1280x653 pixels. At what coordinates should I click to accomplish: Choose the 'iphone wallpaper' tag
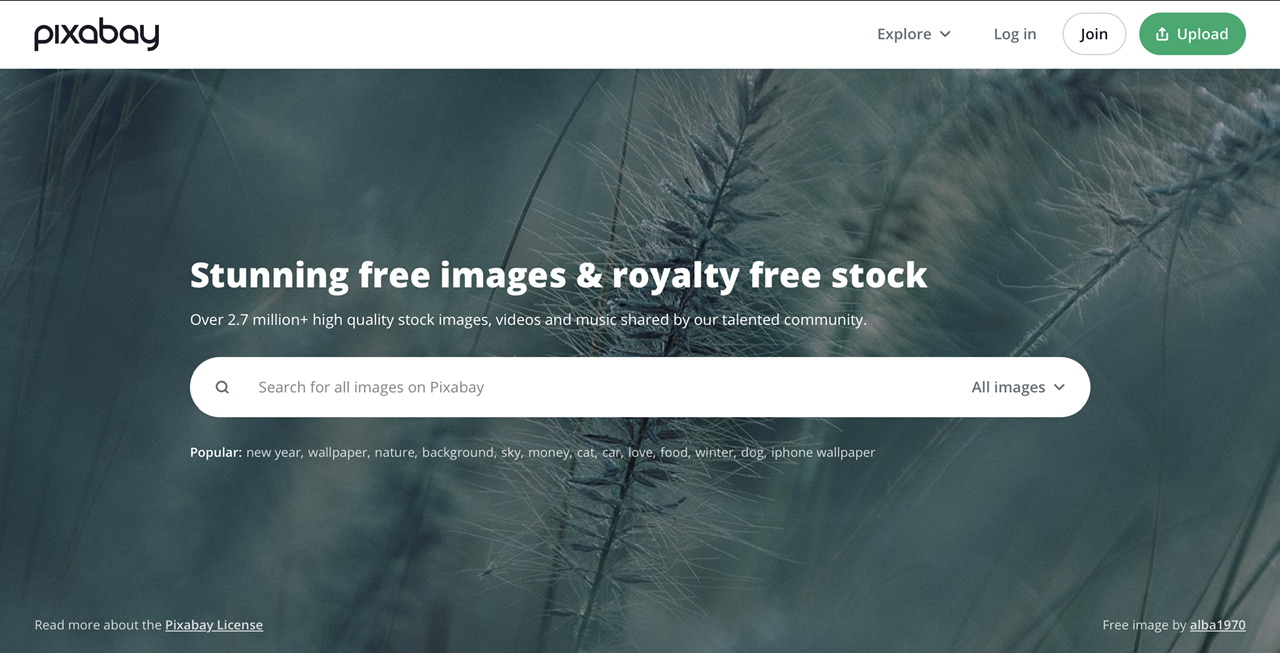pyautogui.click(x=823, y=452)
